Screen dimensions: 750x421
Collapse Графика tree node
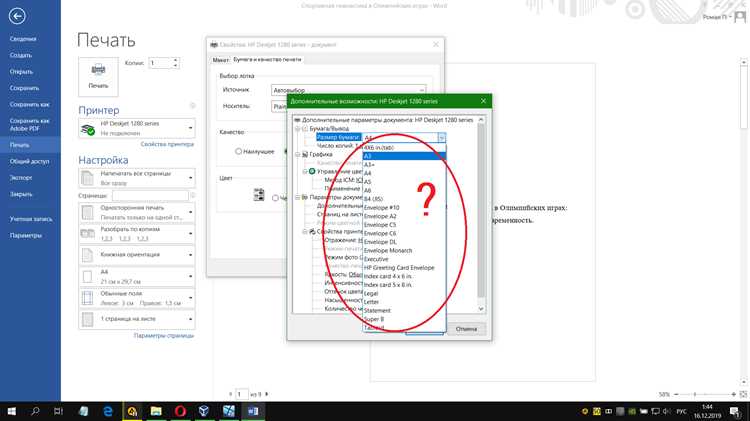[x=298, y=155]
